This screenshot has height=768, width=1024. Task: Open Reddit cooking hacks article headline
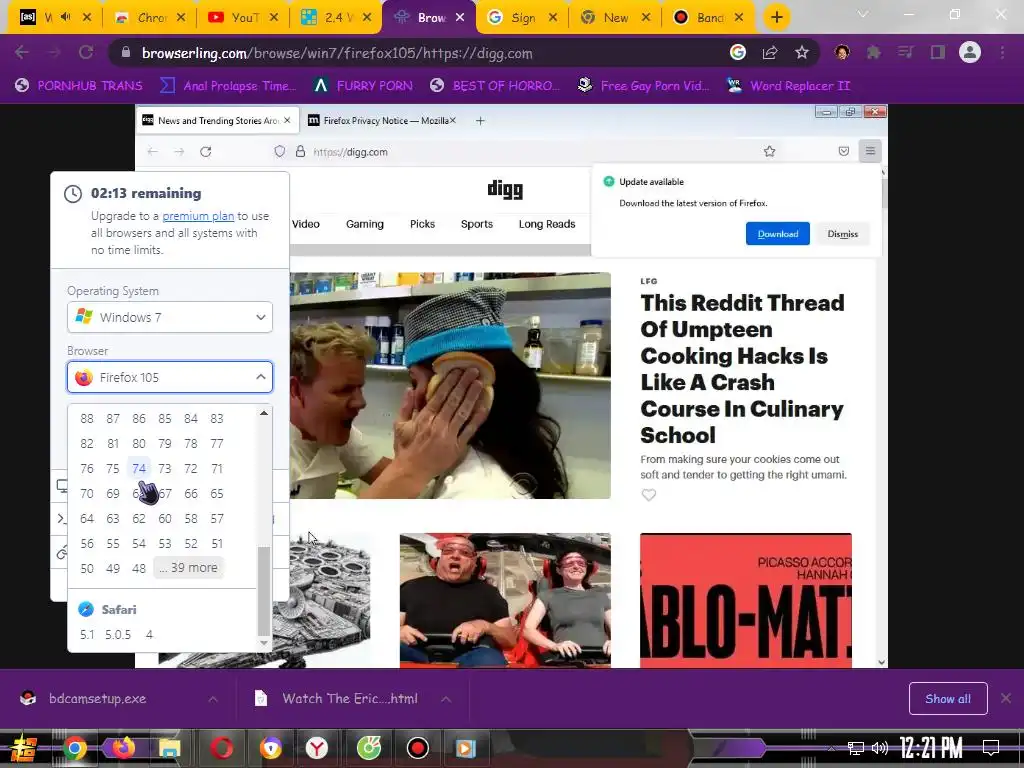pyautogui.click(x=742, y=369)
